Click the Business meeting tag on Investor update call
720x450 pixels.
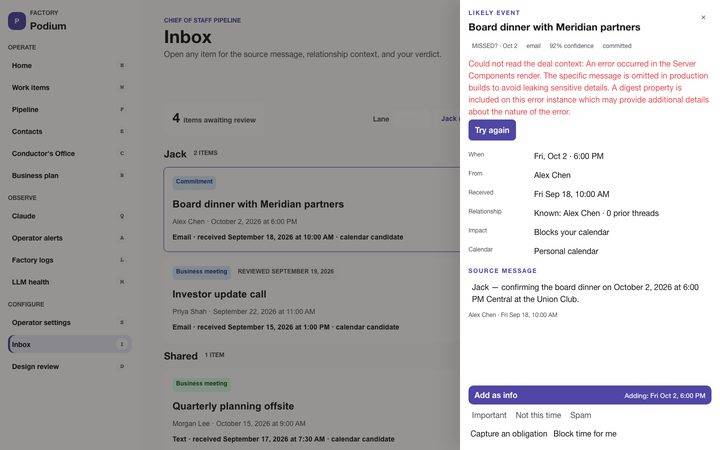point(202,272)
